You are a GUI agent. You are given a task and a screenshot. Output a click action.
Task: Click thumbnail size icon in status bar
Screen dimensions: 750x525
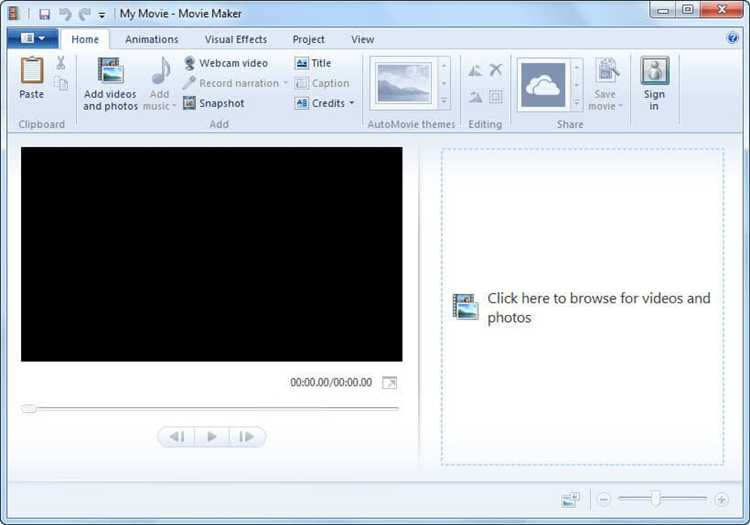[x=570, y=500]
